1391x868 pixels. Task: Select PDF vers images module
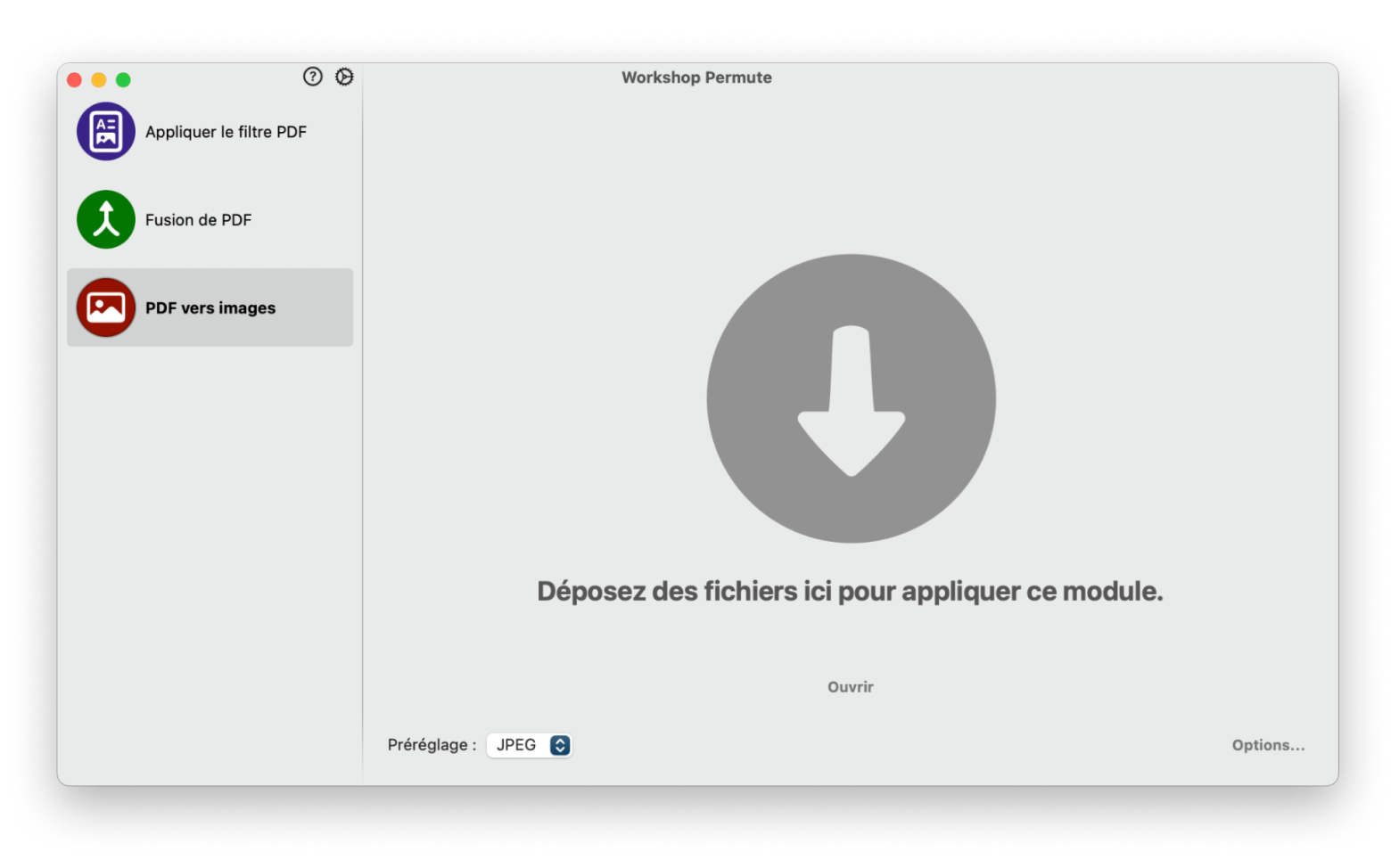[x=210, y=307]
